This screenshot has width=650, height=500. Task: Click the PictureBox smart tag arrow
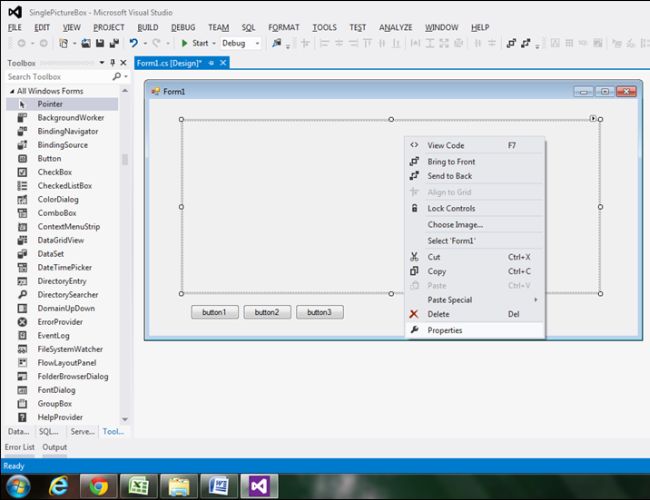tap(594, 119)
